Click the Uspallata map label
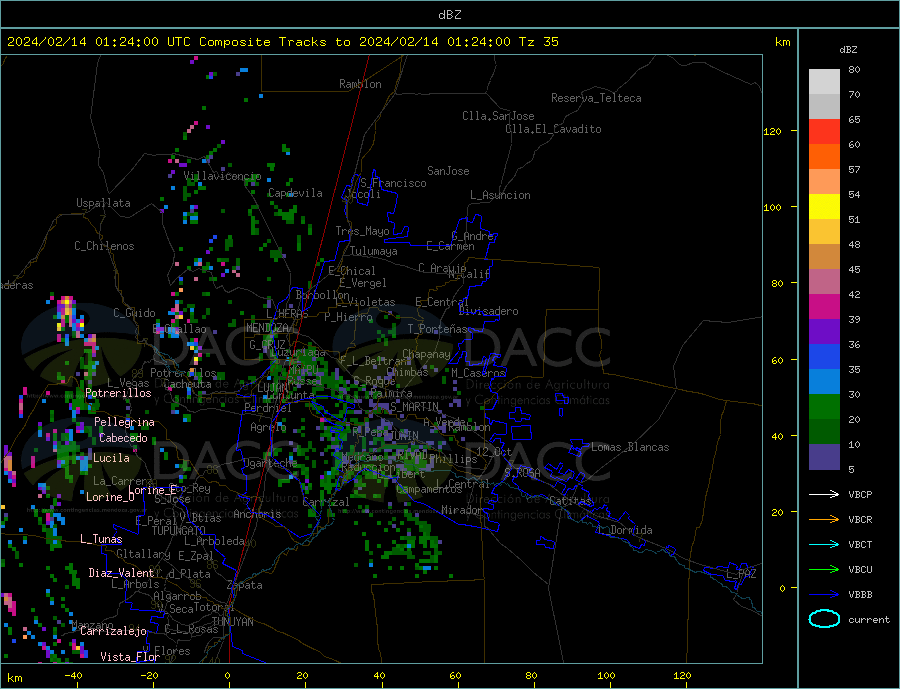The height and width of the screenshot is (689, 900). (x=103, y=203)
